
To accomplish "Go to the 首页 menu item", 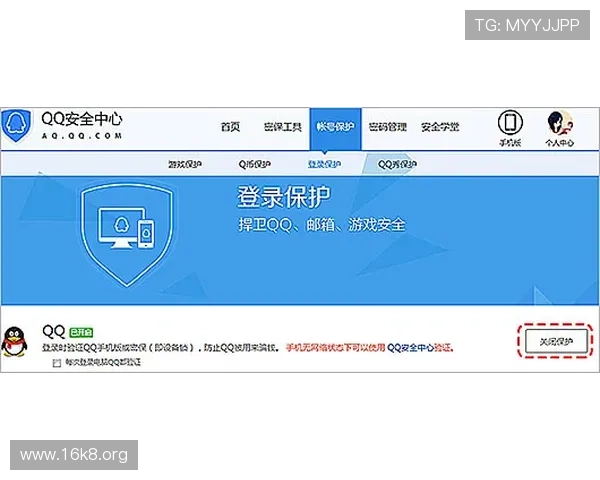I will point(230,127).
